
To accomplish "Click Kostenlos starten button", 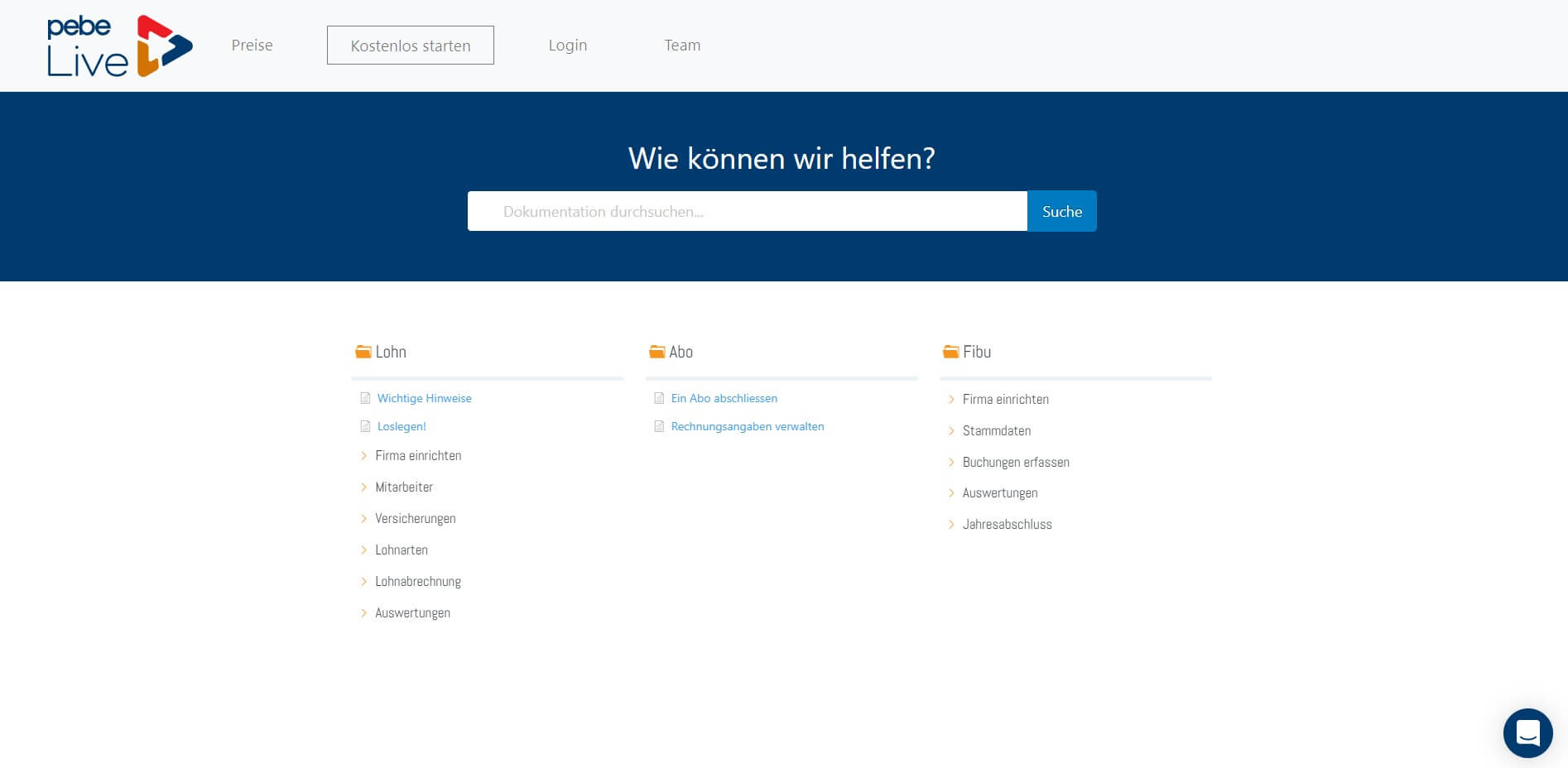I will point(411,46).
